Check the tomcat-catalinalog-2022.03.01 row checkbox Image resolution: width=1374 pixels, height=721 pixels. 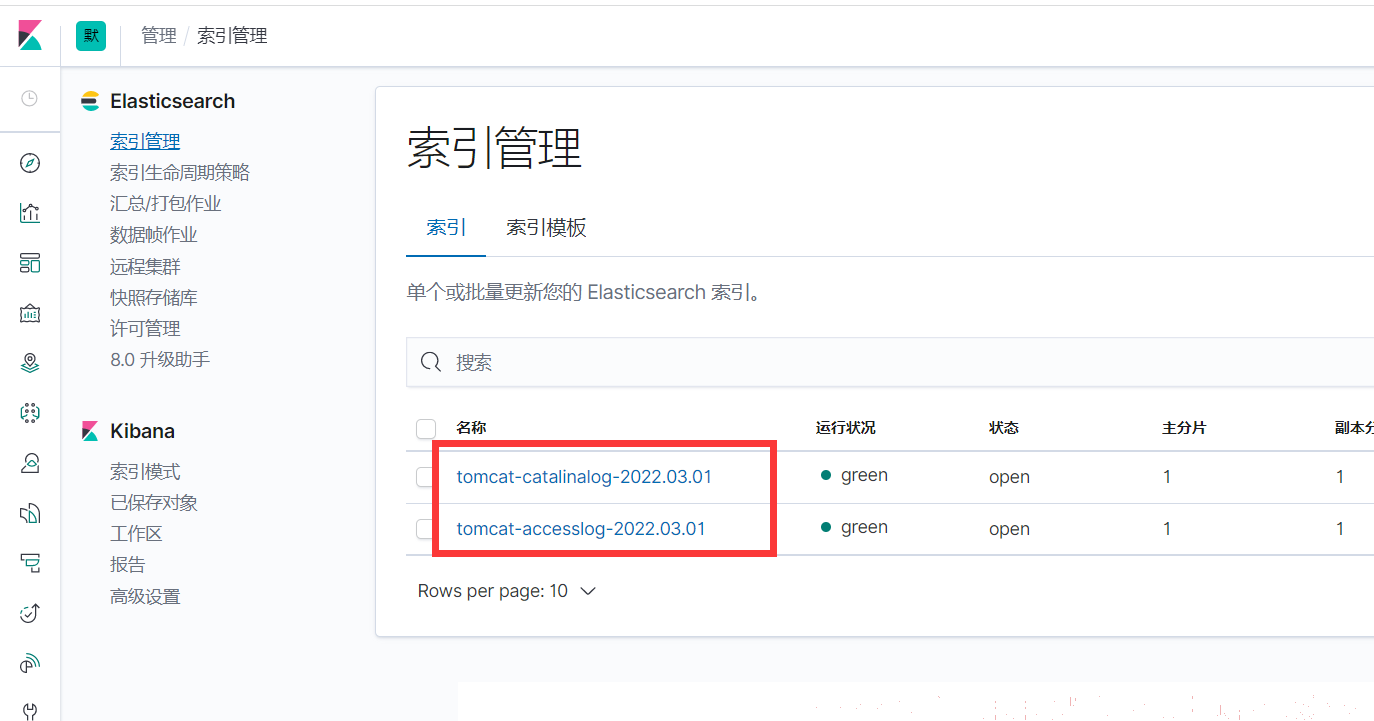point(426,477)
